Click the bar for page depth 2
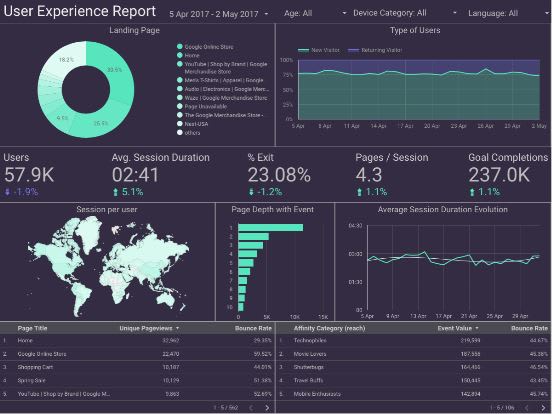 (253, 236)
